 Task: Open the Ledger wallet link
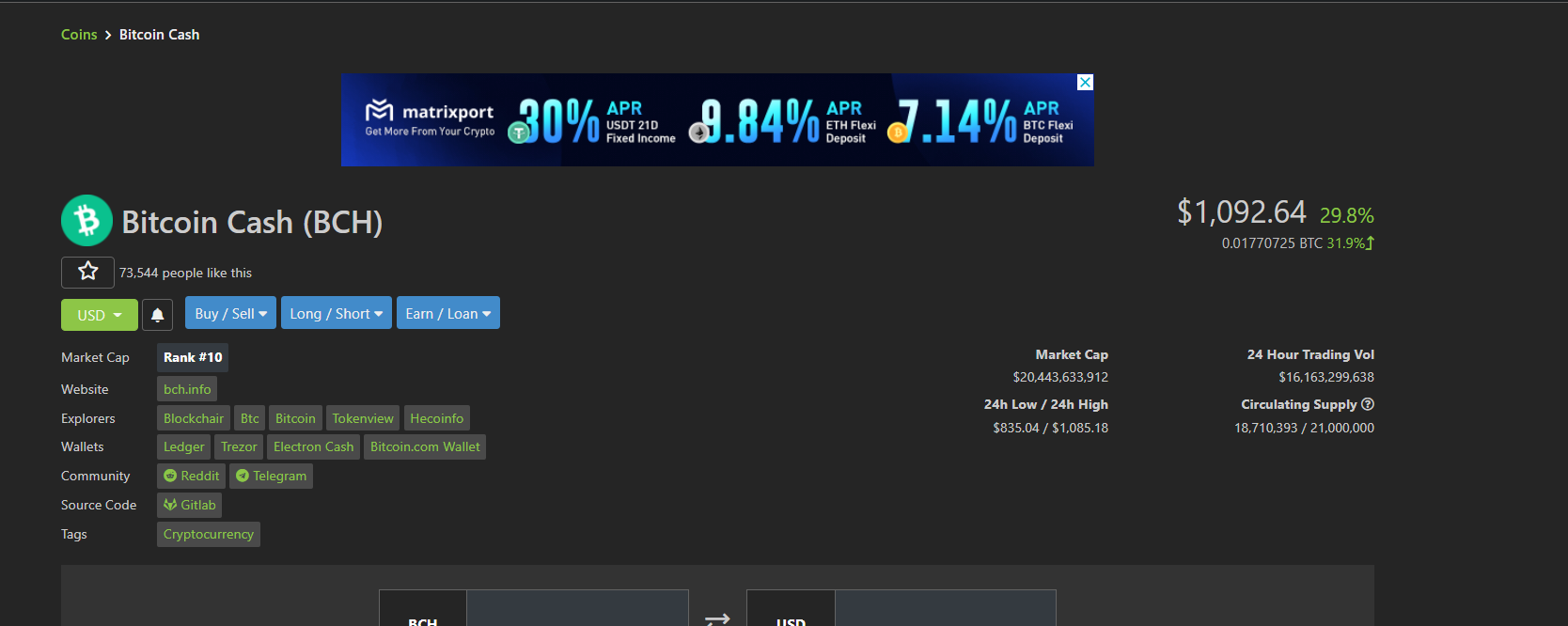(183, 446)
